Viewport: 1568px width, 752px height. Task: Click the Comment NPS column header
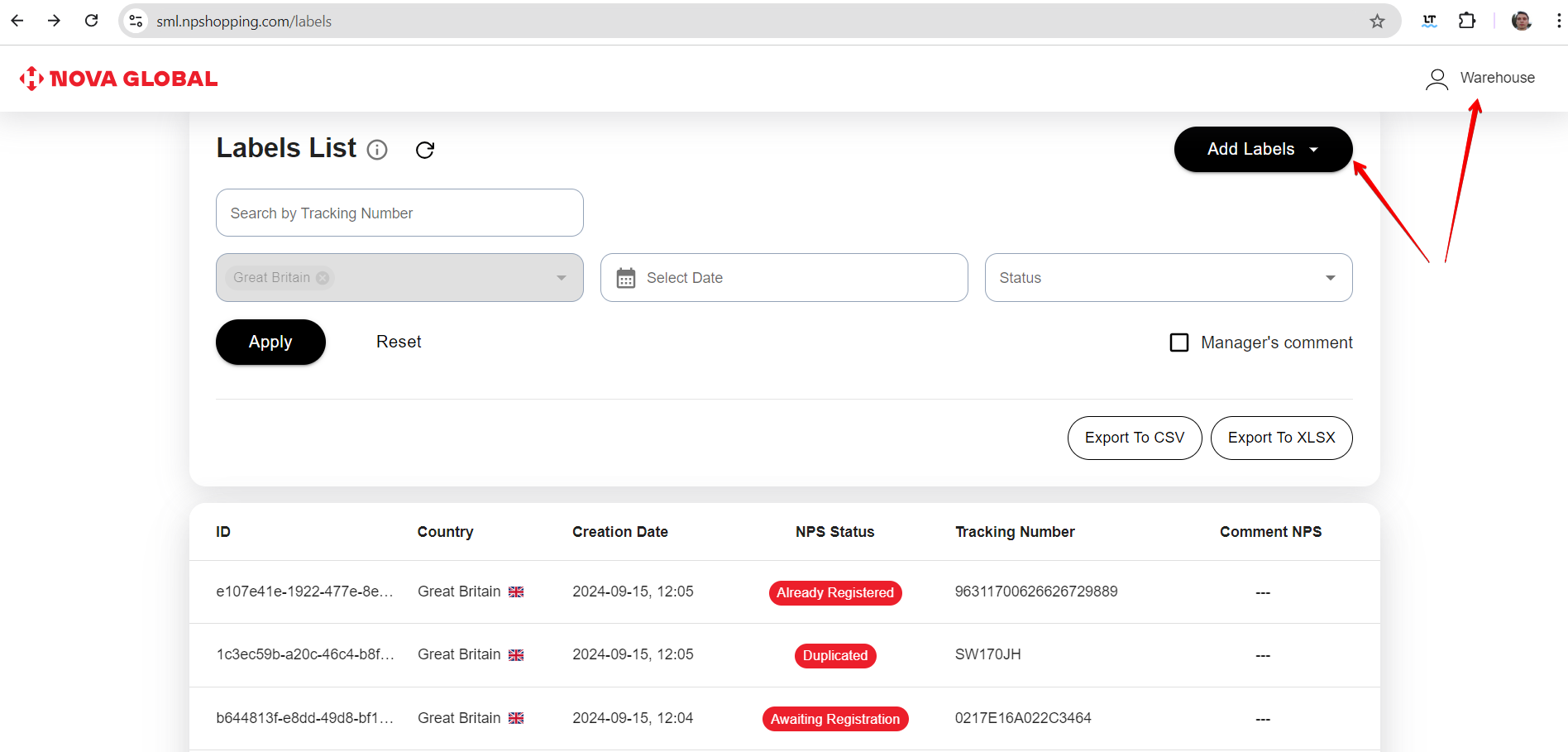pos(1270,532)
